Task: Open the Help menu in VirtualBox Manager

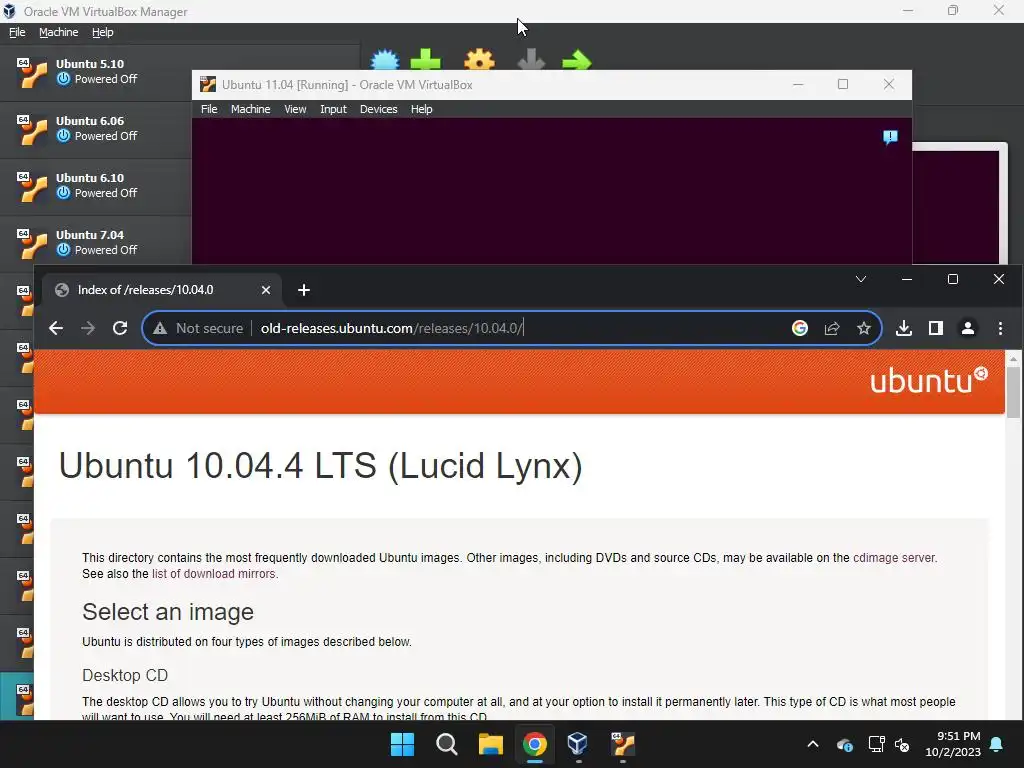Action: pos(103,33)
